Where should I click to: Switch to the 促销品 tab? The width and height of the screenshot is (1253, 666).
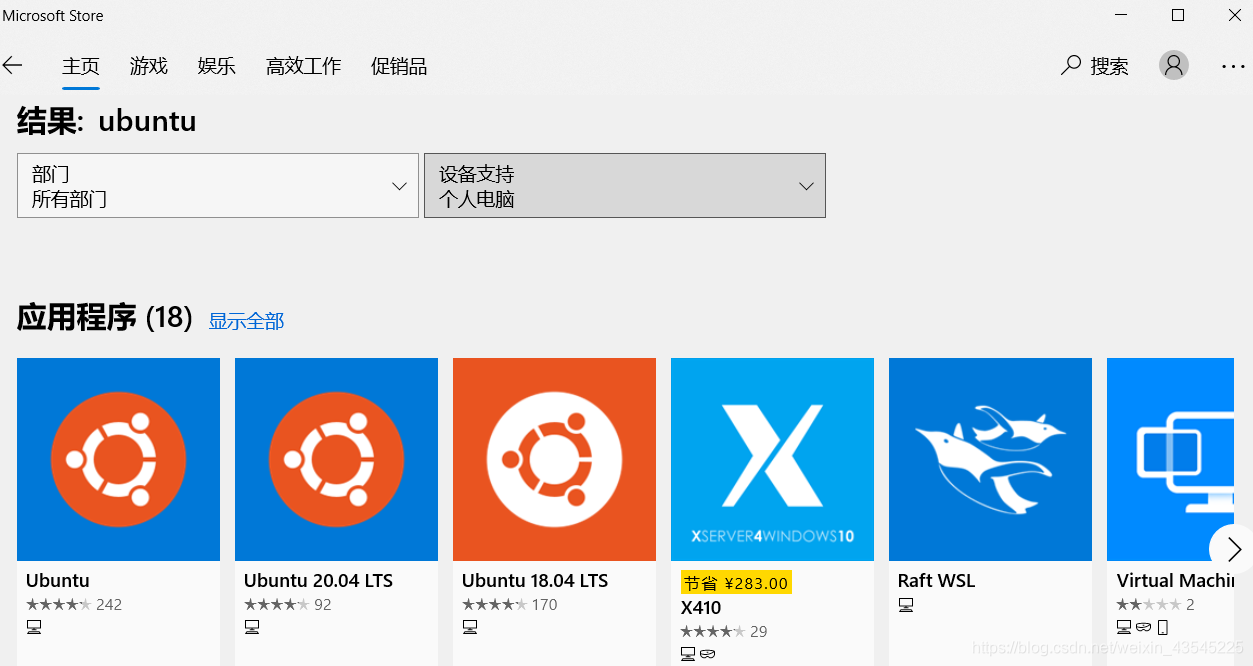[399, 66]
